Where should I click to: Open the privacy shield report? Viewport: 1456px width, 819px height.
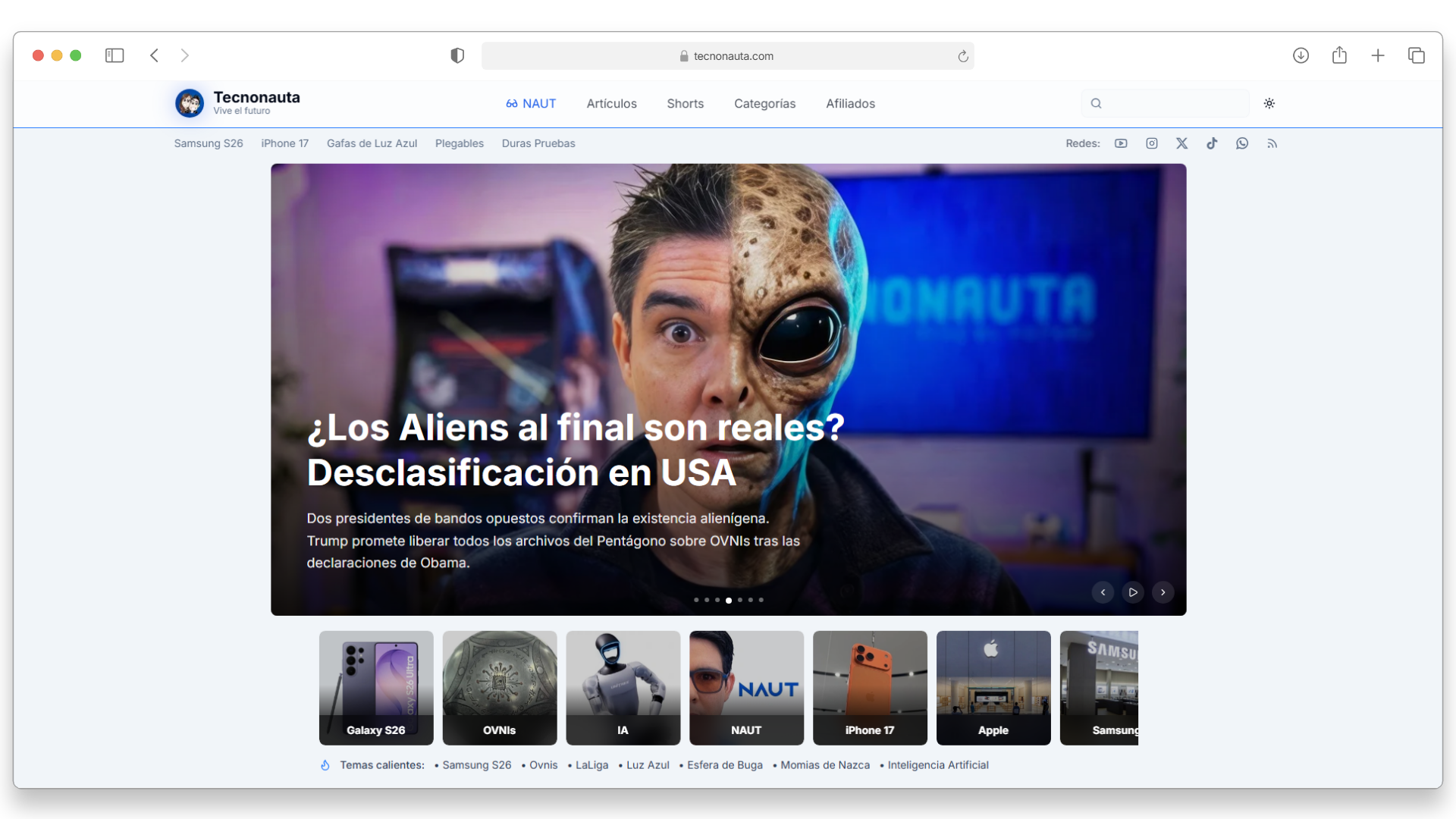click(457, 55)
